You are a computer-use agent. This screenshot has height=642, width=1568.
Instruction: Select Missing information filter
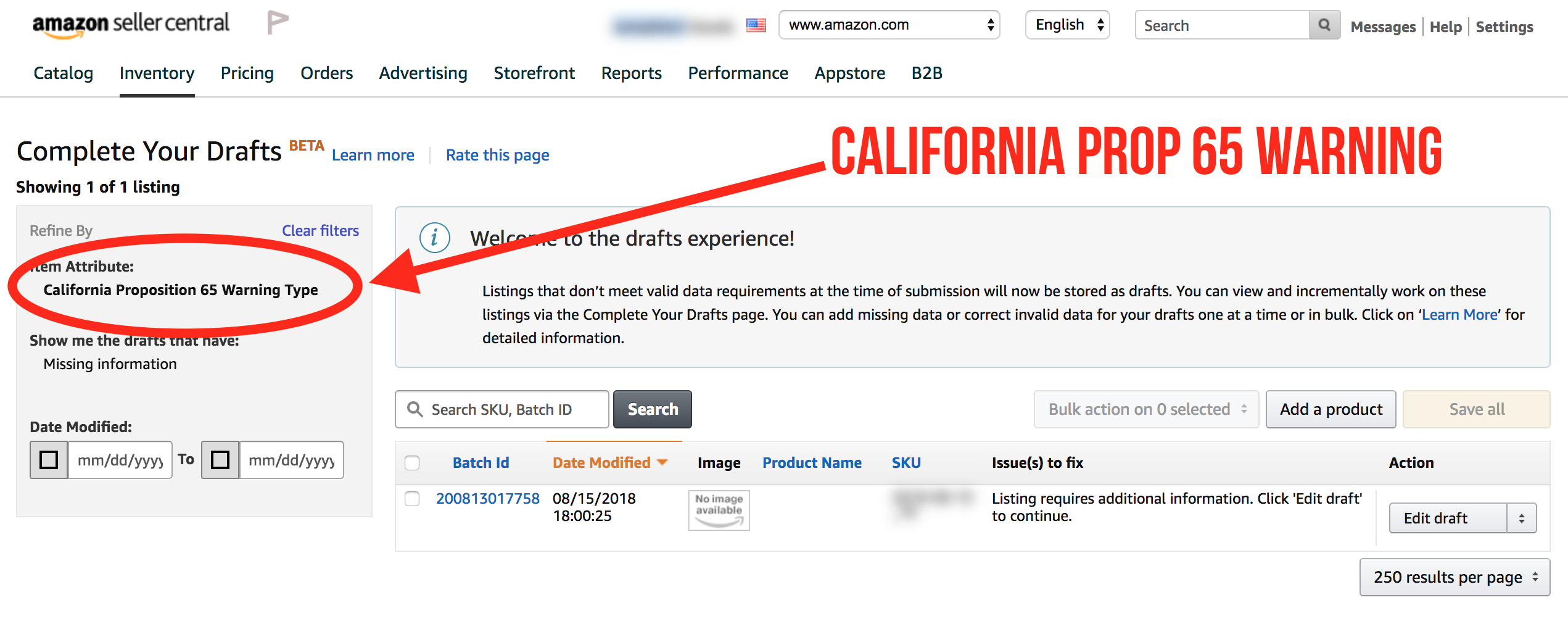110,364
